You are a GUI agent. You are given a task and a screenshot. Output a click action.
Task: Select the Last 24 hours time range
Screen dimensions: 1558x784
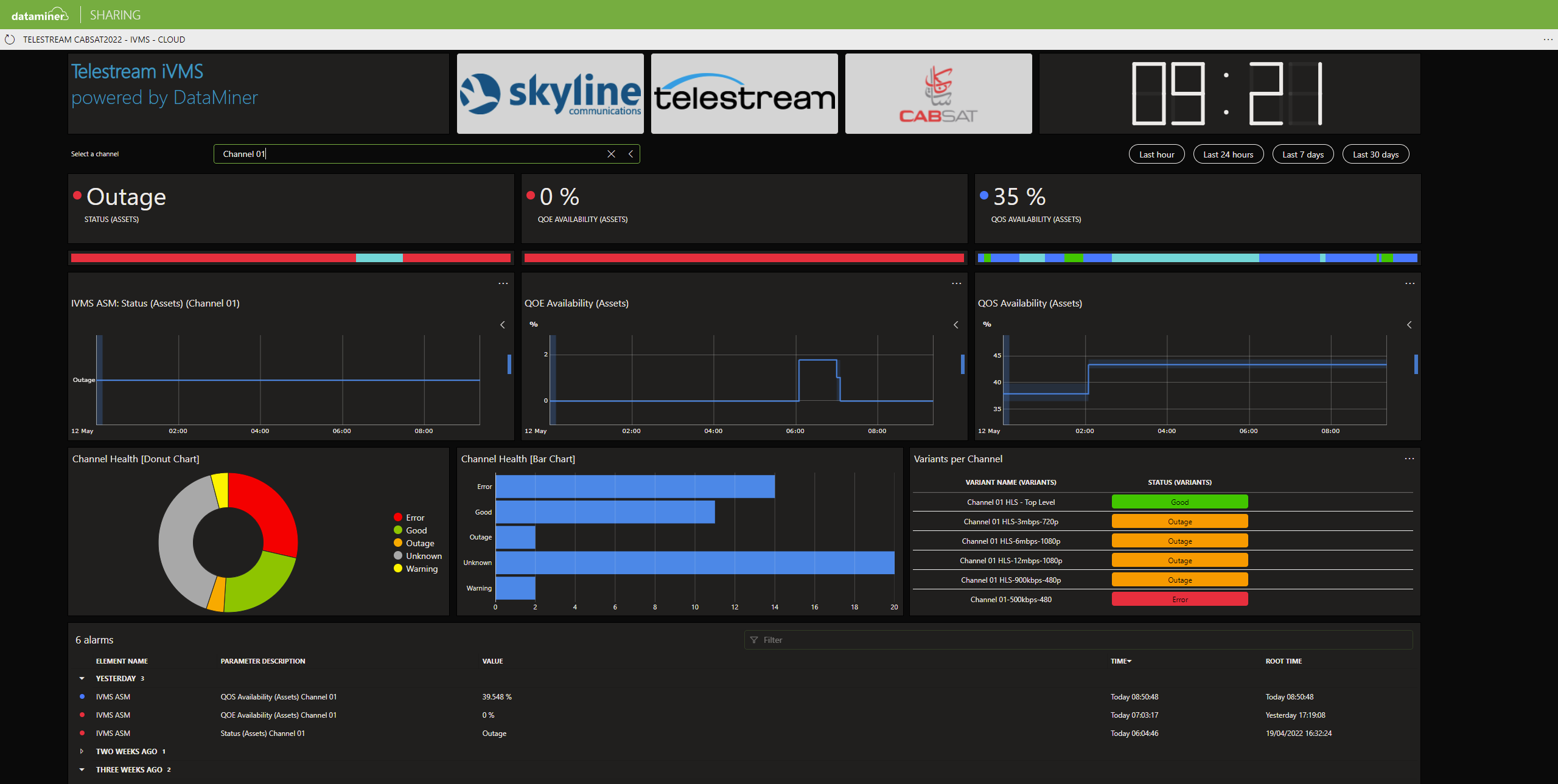coord(1228,154)
